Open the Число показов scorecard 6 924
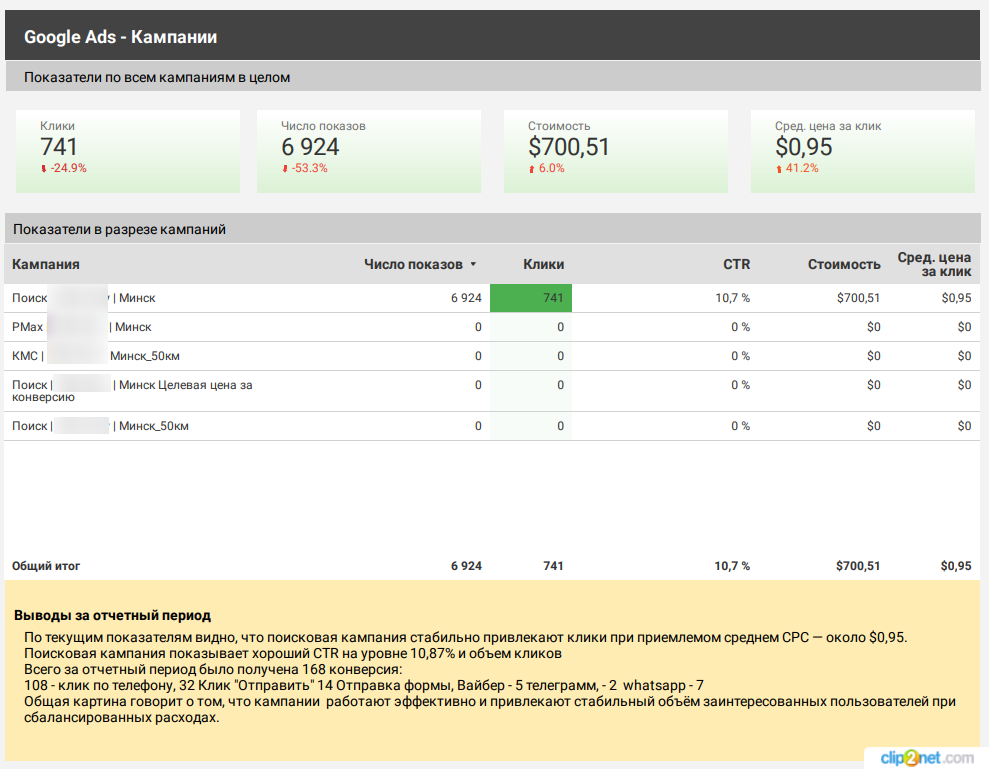The image size is (989, 769). tap(368, 151)
